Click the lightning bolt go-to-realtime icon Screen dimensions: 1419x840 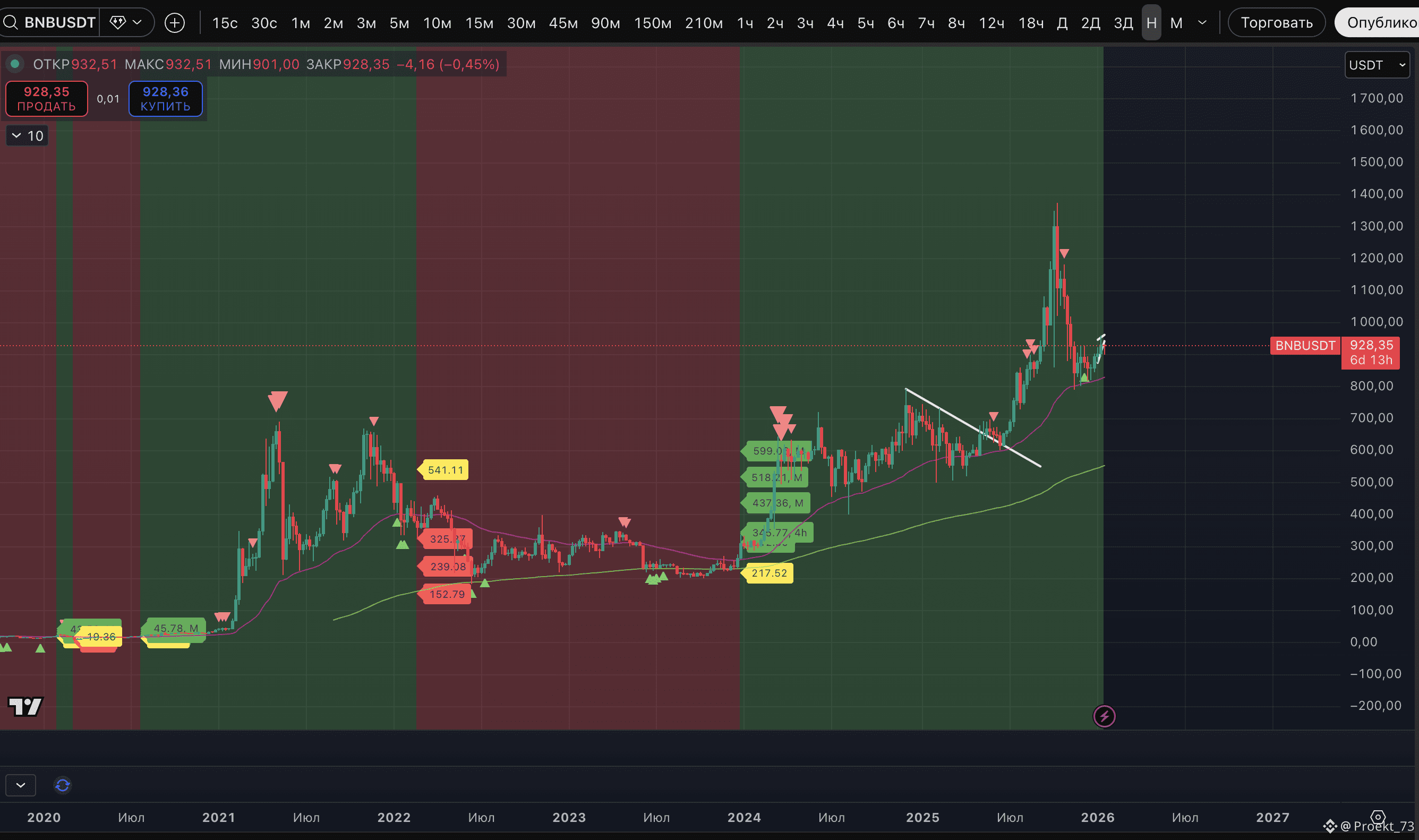(1104, 716)
